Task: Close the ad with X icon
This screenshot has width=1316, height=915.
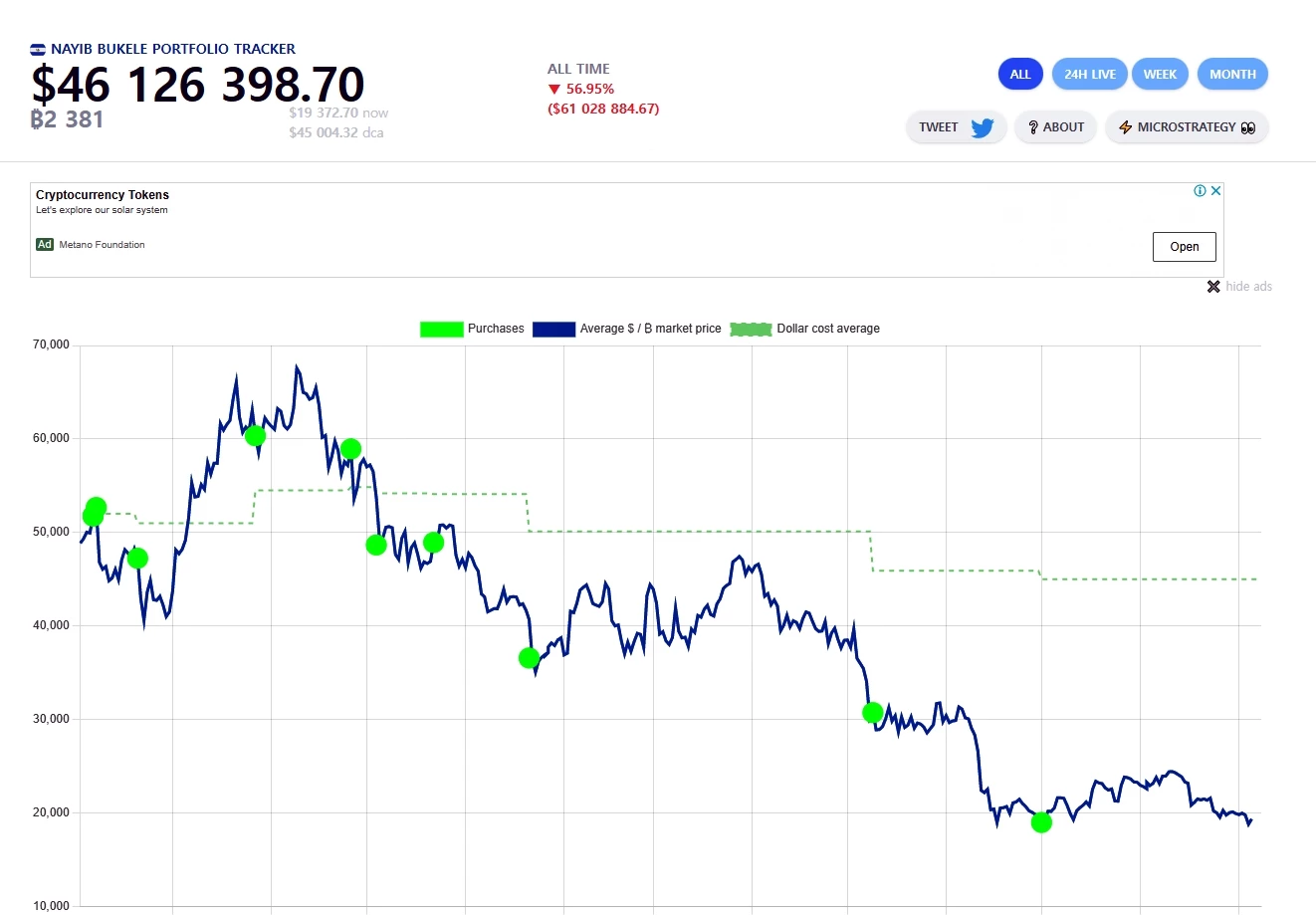Action: coord(1215,191)
